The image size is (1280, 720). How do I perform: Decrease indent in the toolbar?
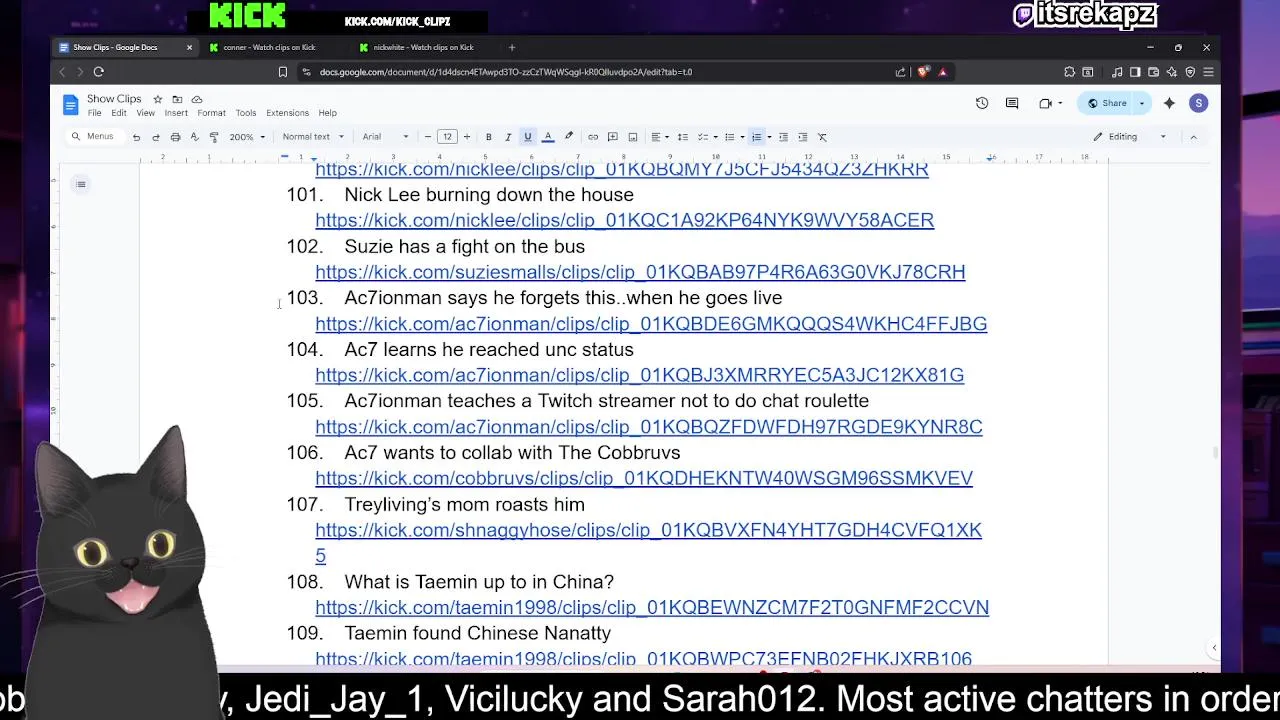(783, 137)
